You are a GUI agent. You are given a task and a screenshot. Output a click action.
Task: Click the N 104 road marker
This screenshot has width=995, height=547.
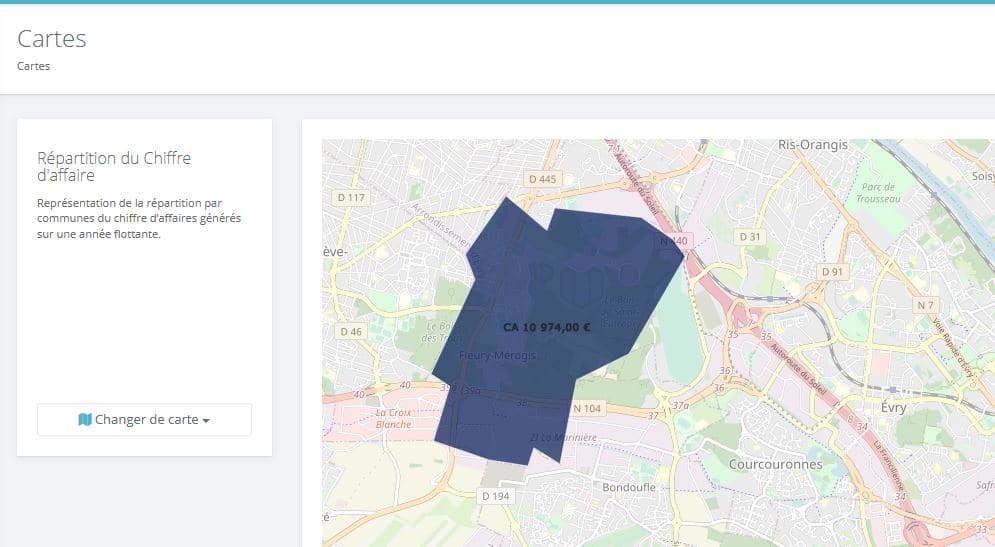click(586, 408)
